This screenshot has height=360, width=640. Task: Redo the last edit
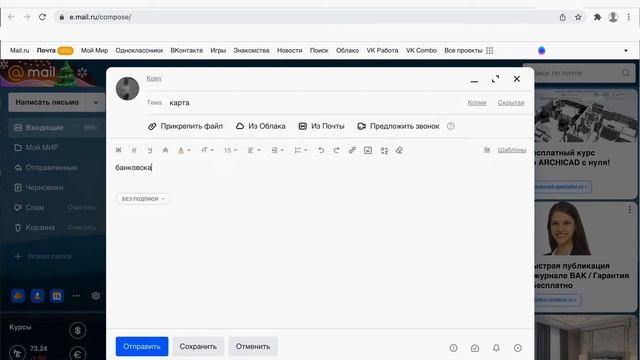click(336, 150)
